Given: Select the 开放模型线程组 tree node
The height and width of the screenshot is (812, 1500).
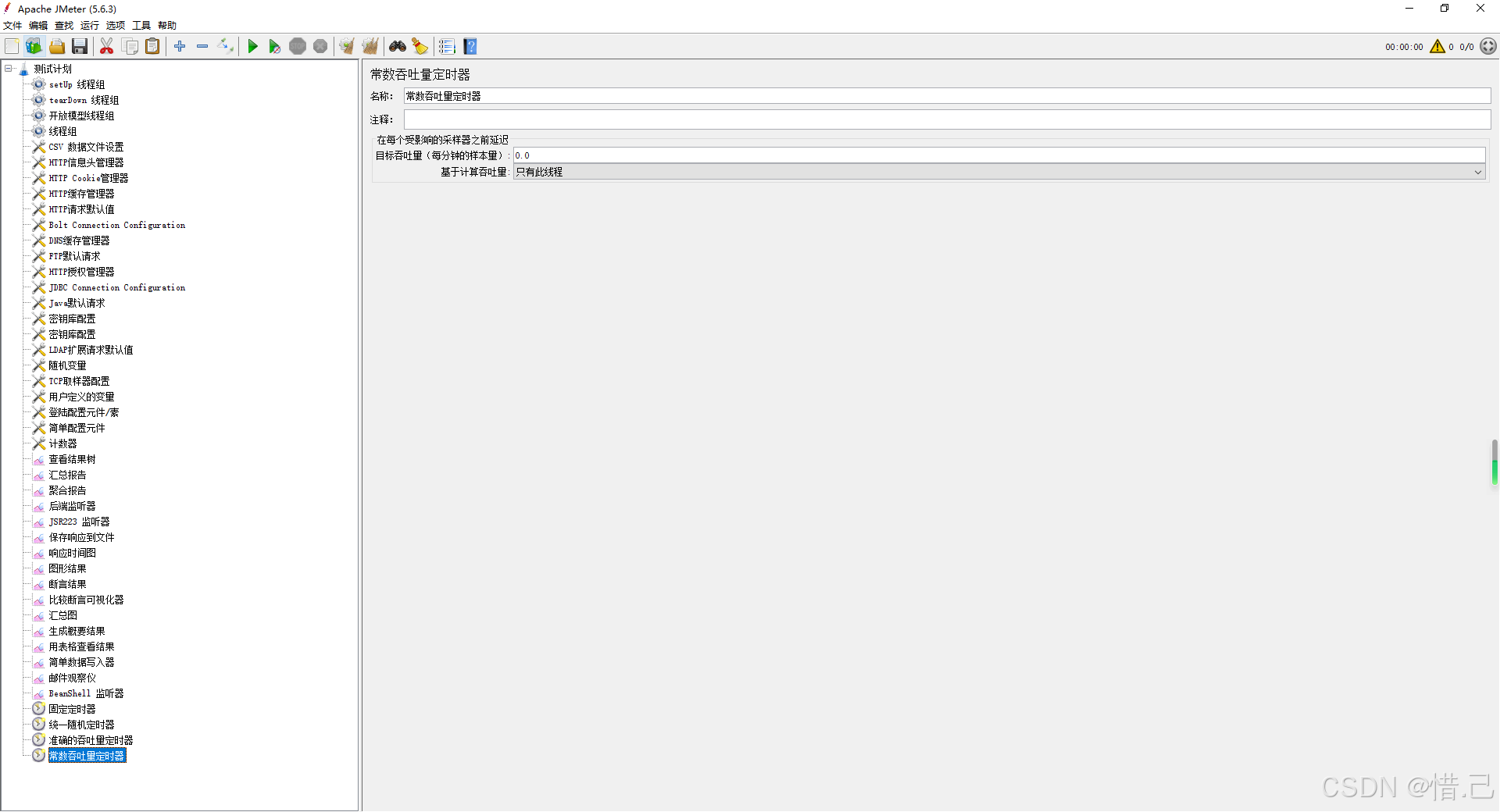Looking at the screenshot, I should (x=81, y=116).
